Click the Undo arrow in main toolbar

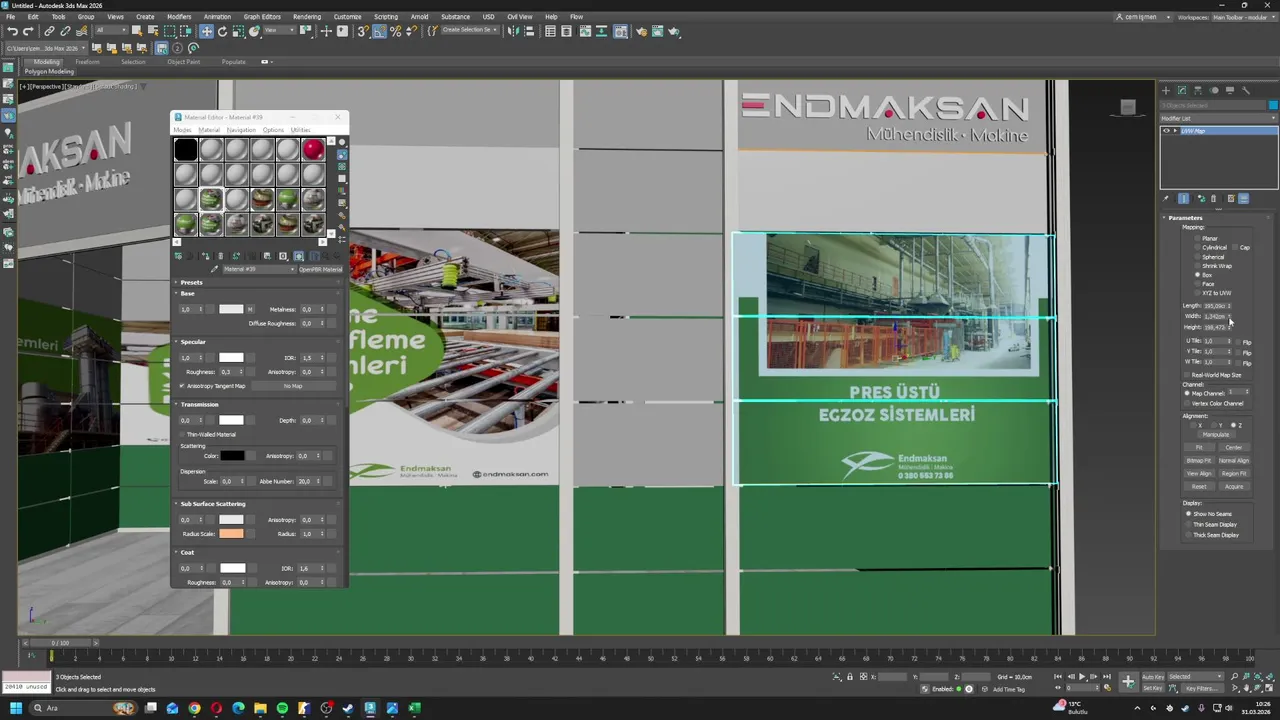coord(13,31)
